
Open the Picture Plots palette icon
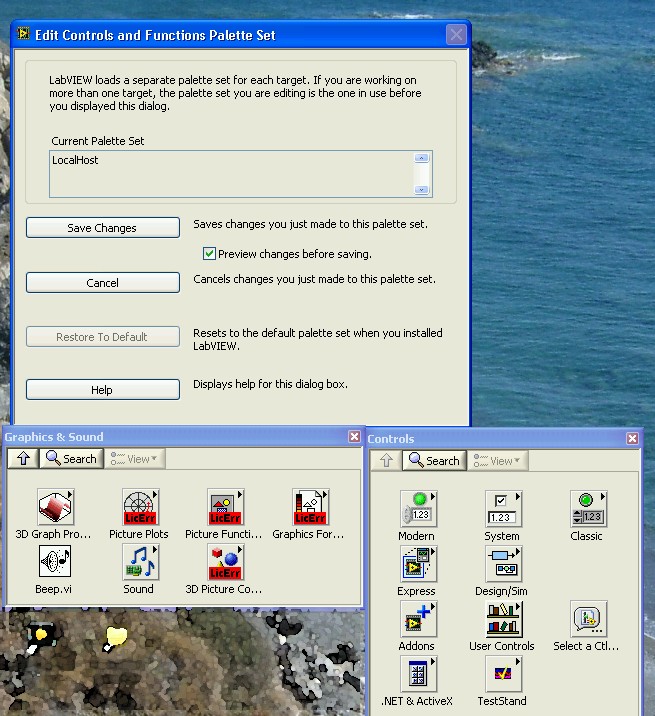[140, 507]
